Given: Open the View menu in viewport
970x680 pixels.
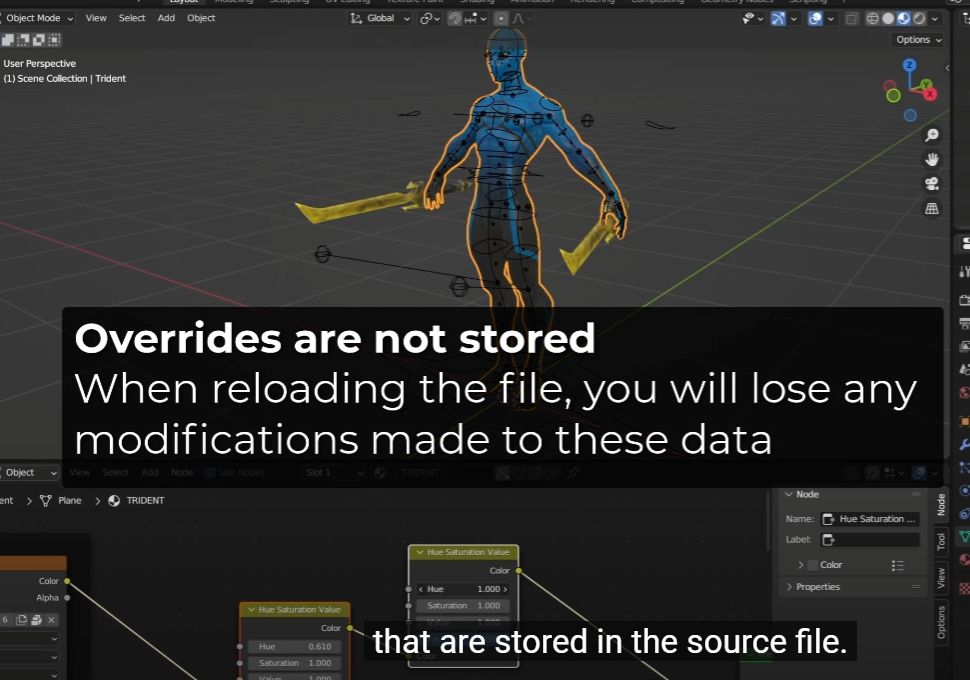Looking at the screenshot, I should click(x=96, y=19).
